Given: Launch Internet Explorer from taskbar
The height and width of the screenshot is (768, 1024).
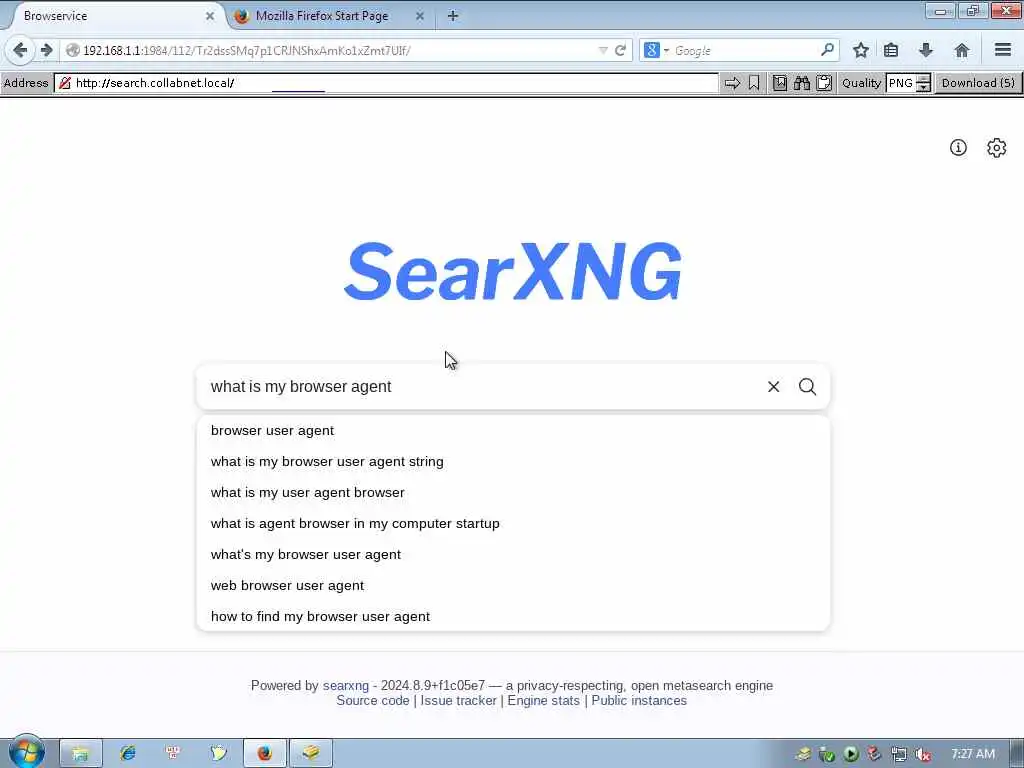Looking at the screenshot, I should click(x=127, y=754).
